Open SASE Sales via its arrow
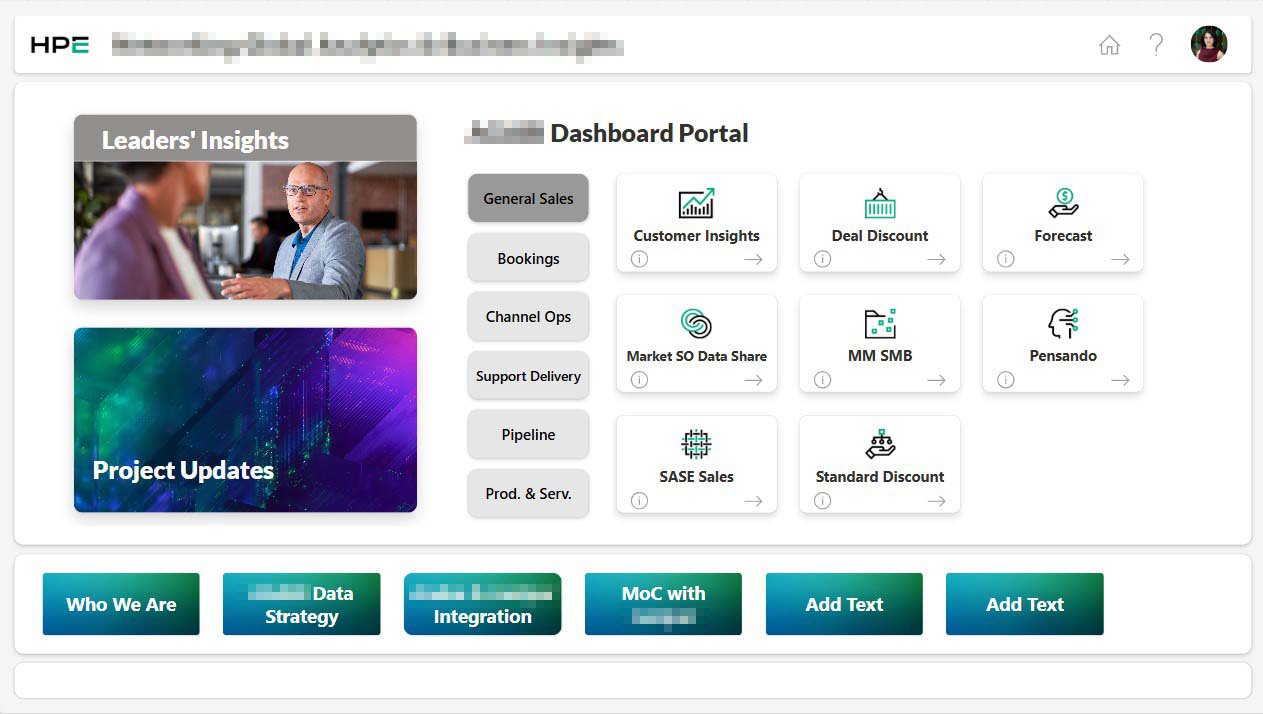The width and height of the screenshot is (1263, 714). click(753, 500)
